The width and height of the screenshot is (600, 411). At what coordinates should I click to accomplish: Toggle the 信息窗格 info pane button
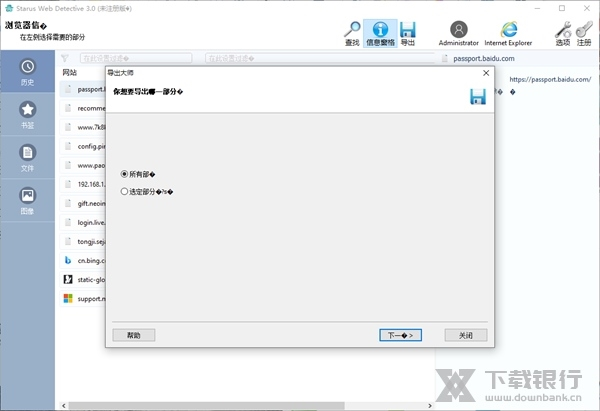tap(380, 33)
